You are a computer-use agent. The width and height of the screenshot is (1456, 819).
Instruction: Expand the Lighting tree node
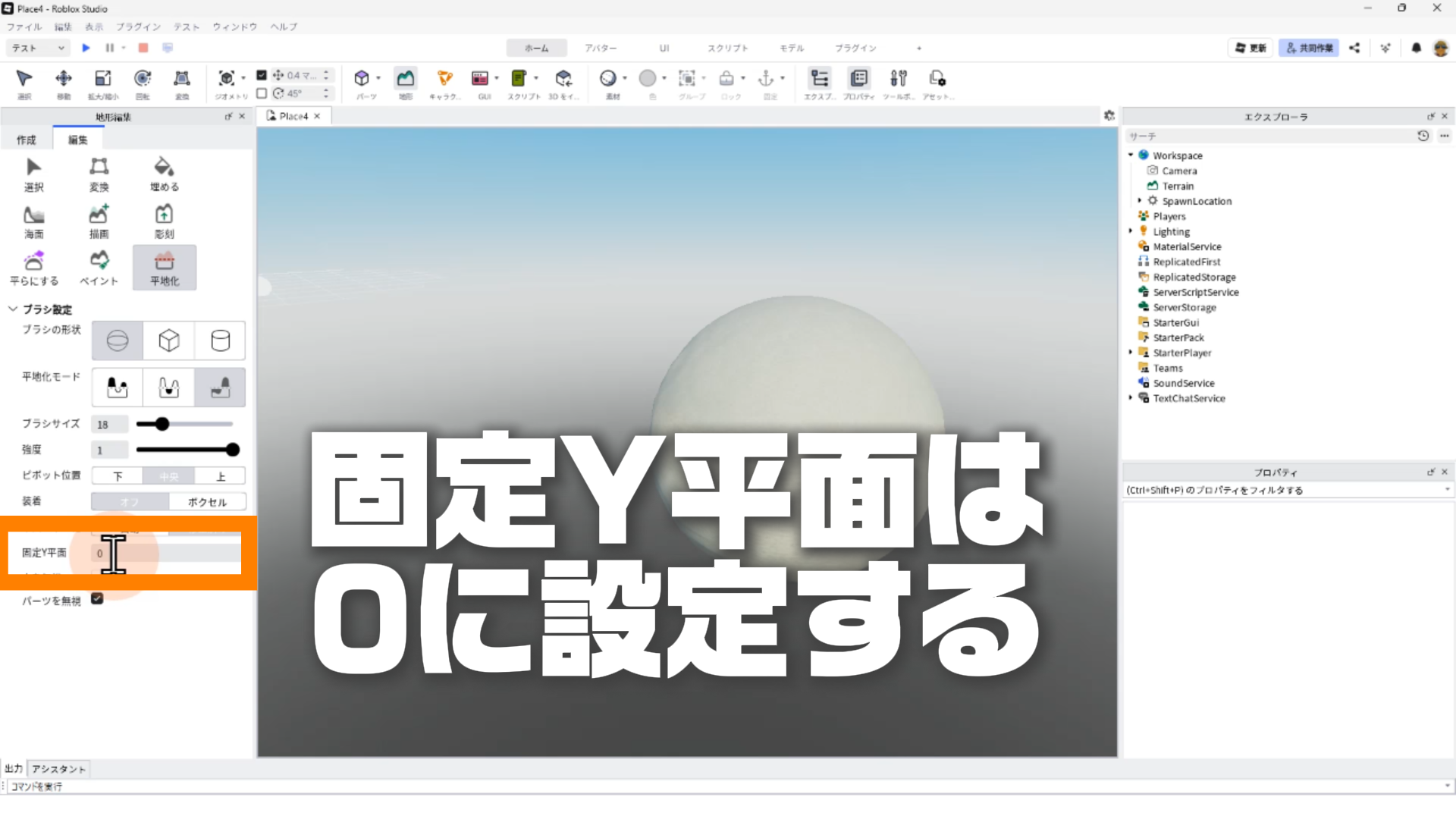point(1131,231)
